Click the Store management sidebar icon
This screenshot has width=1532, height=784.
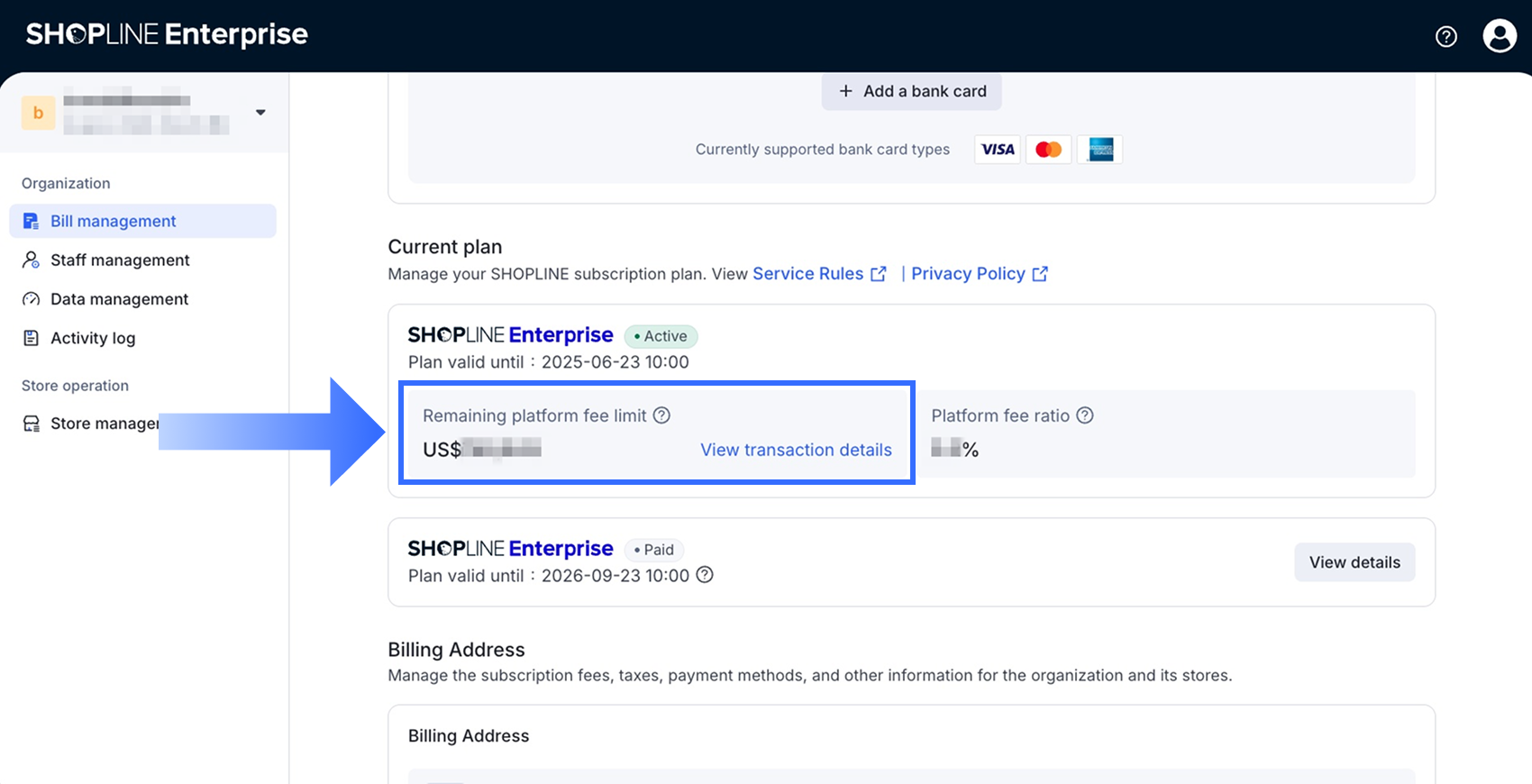(x=32, y=424)
